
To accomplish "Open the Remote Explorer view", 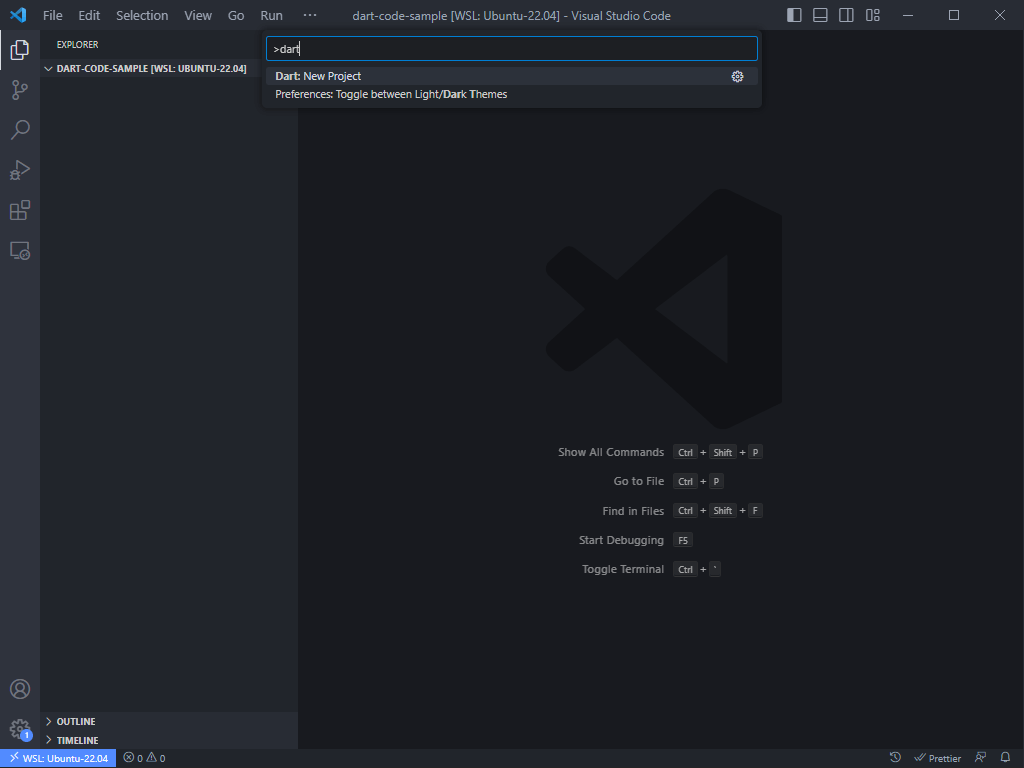I will click(20, 251).
